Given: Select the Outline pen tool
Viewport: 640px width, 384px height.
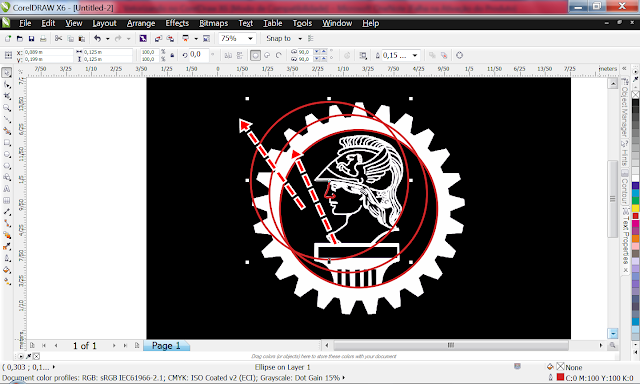Looking at the screenshot, I should tap(7, 258).
